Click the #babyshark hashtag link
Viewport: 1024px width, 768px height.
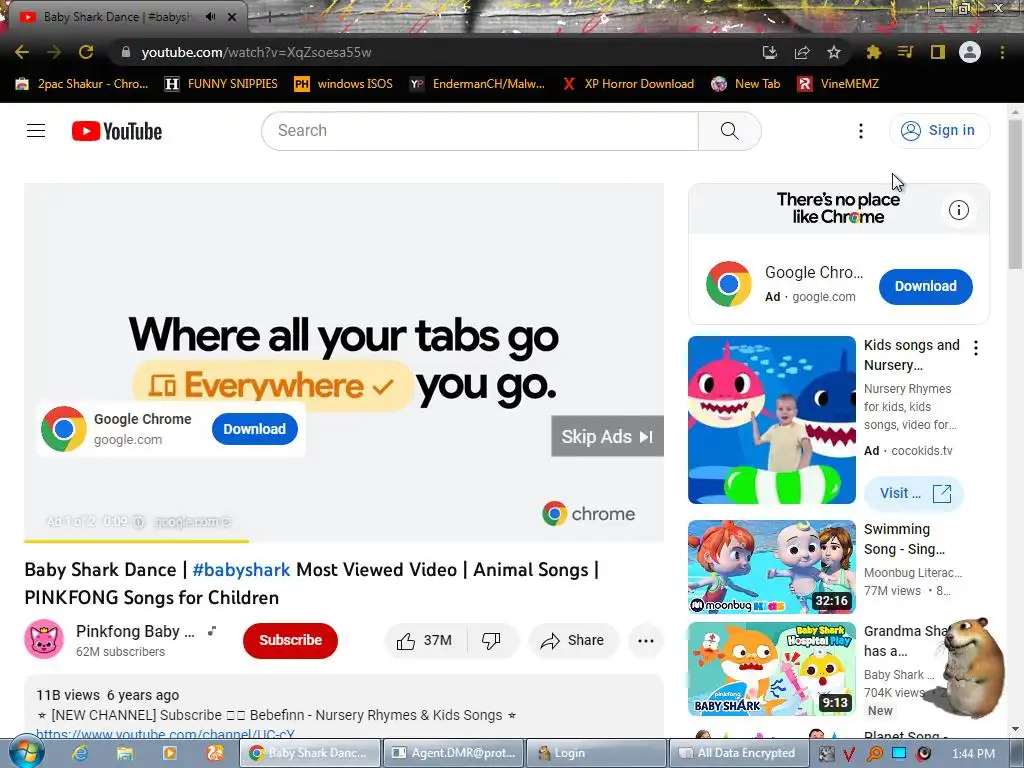[x=241, y=569]
